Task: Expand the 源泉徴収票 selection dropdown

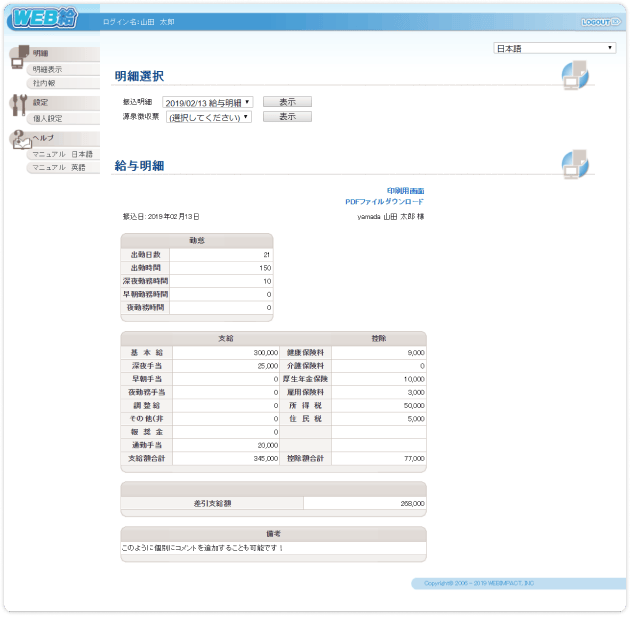Action: click(207, 117)
